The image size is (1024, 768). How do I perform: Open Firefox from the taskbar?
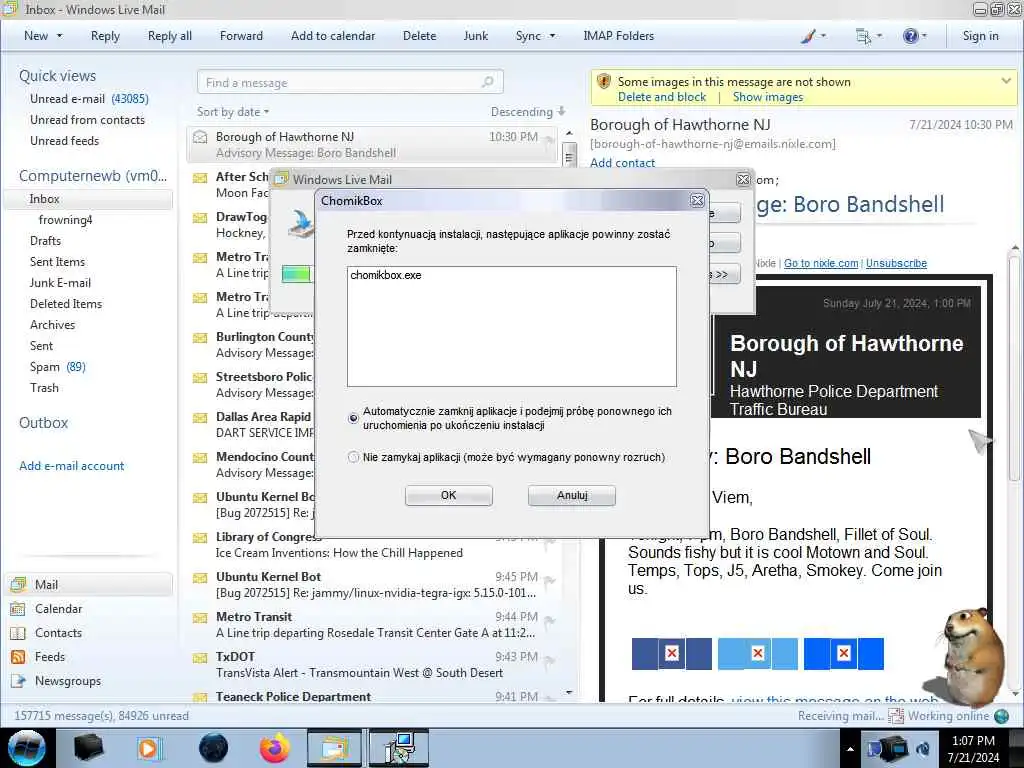(x=275, y=748)
